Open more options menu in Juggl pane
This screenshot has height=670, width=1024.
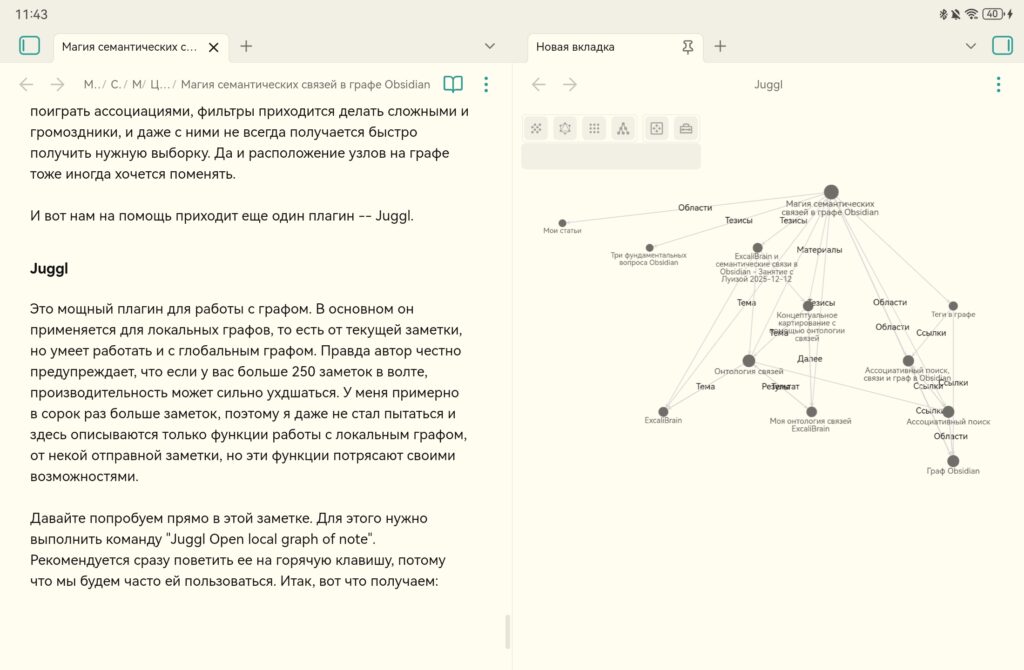(998, 85)
